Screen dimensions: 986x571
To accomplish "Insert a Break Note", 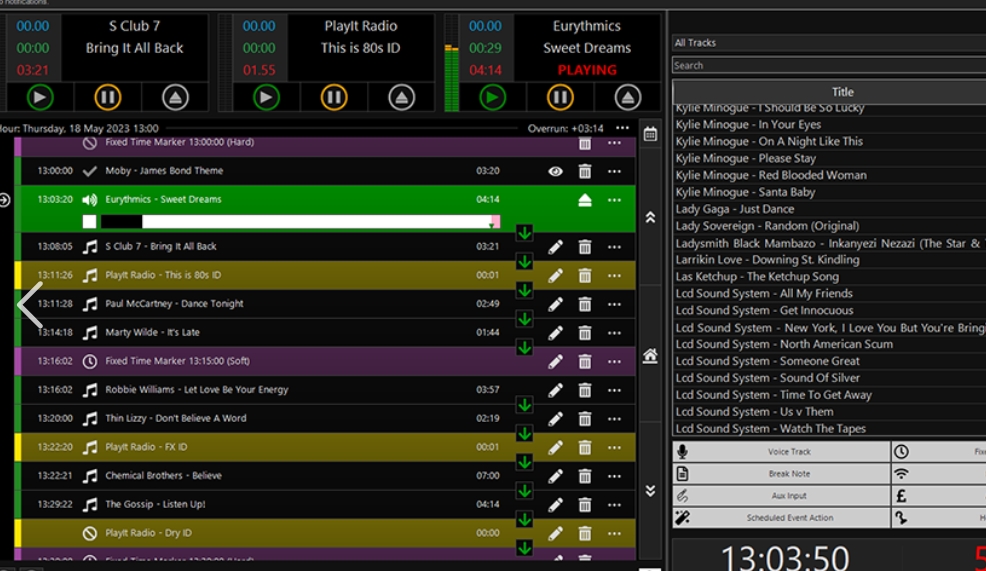I will click(x=781, y=474).
